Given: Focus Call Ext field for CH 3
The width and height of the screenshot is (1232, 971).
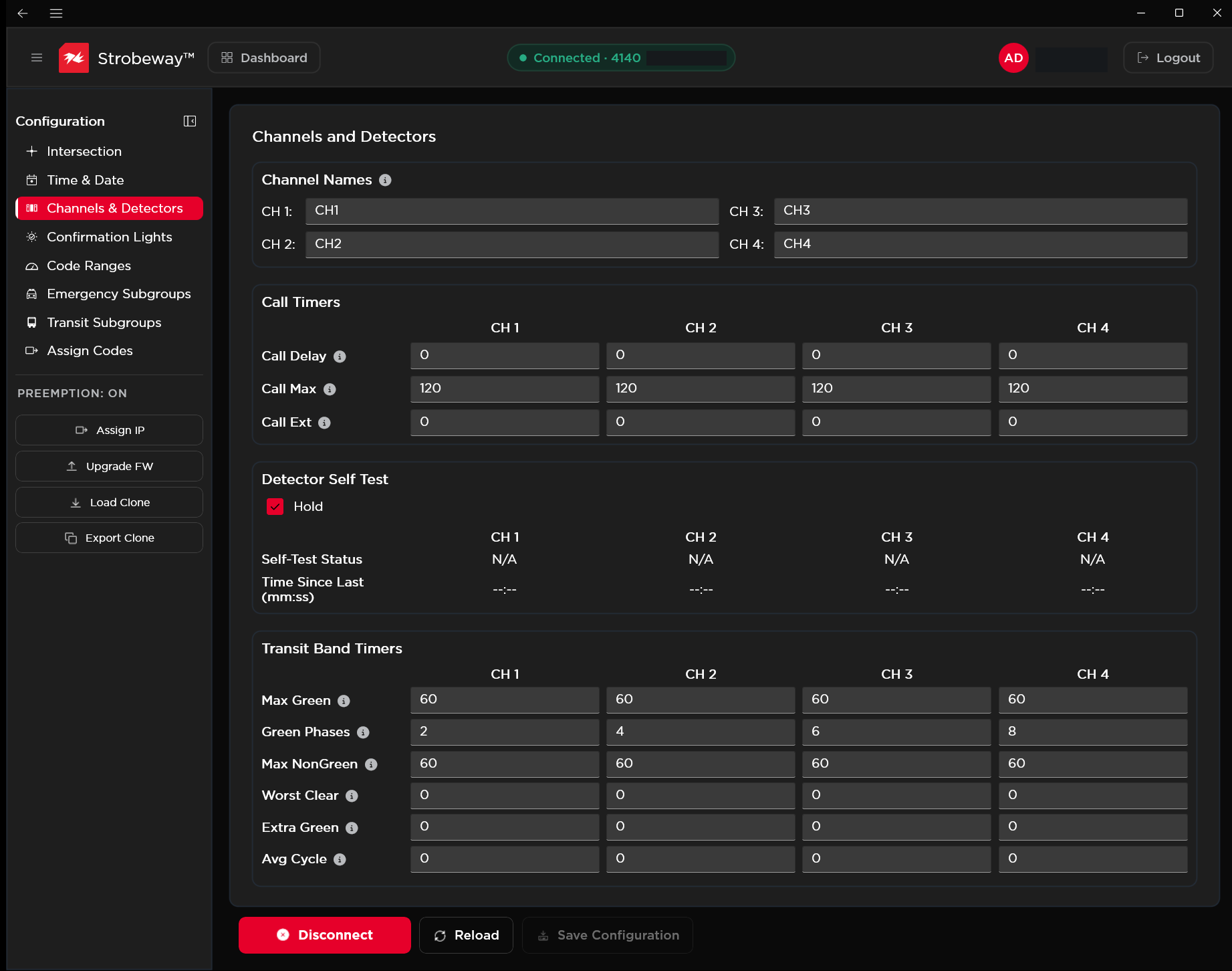Looking at the screenshot, I should [x=896, y=422].
